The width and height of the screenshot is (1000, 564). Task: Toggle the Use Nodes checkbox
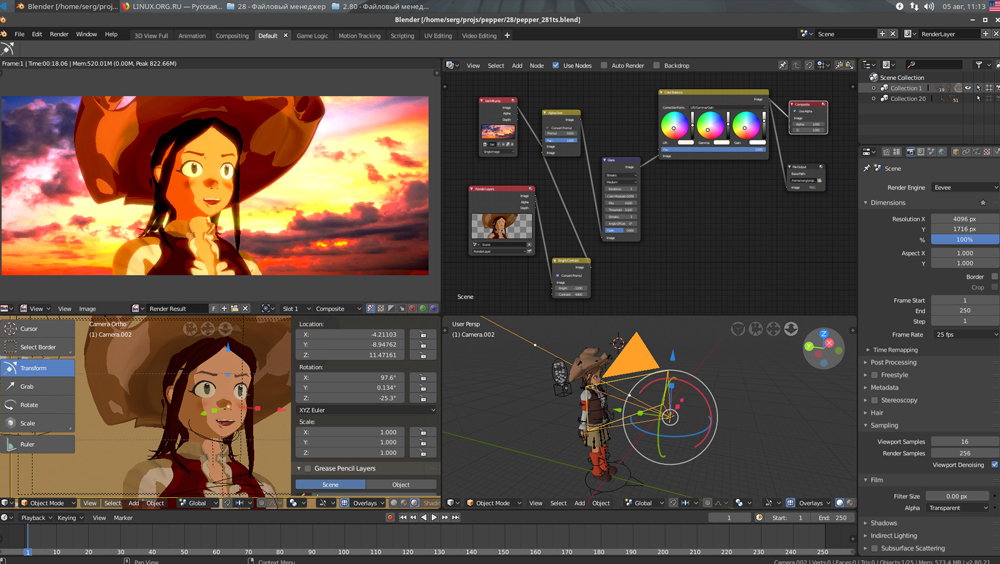click(555, 65)
